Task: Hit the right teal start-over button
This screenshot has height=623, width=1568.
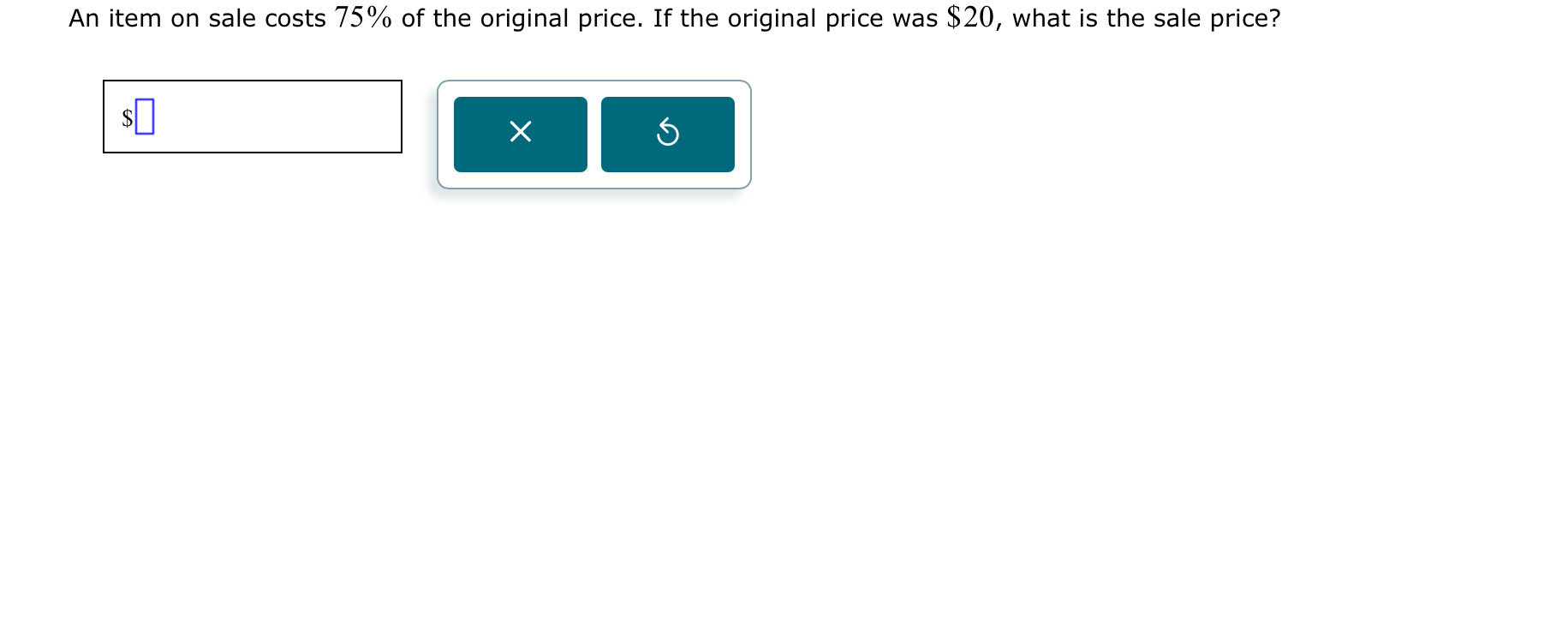Action: pos(668,135)
